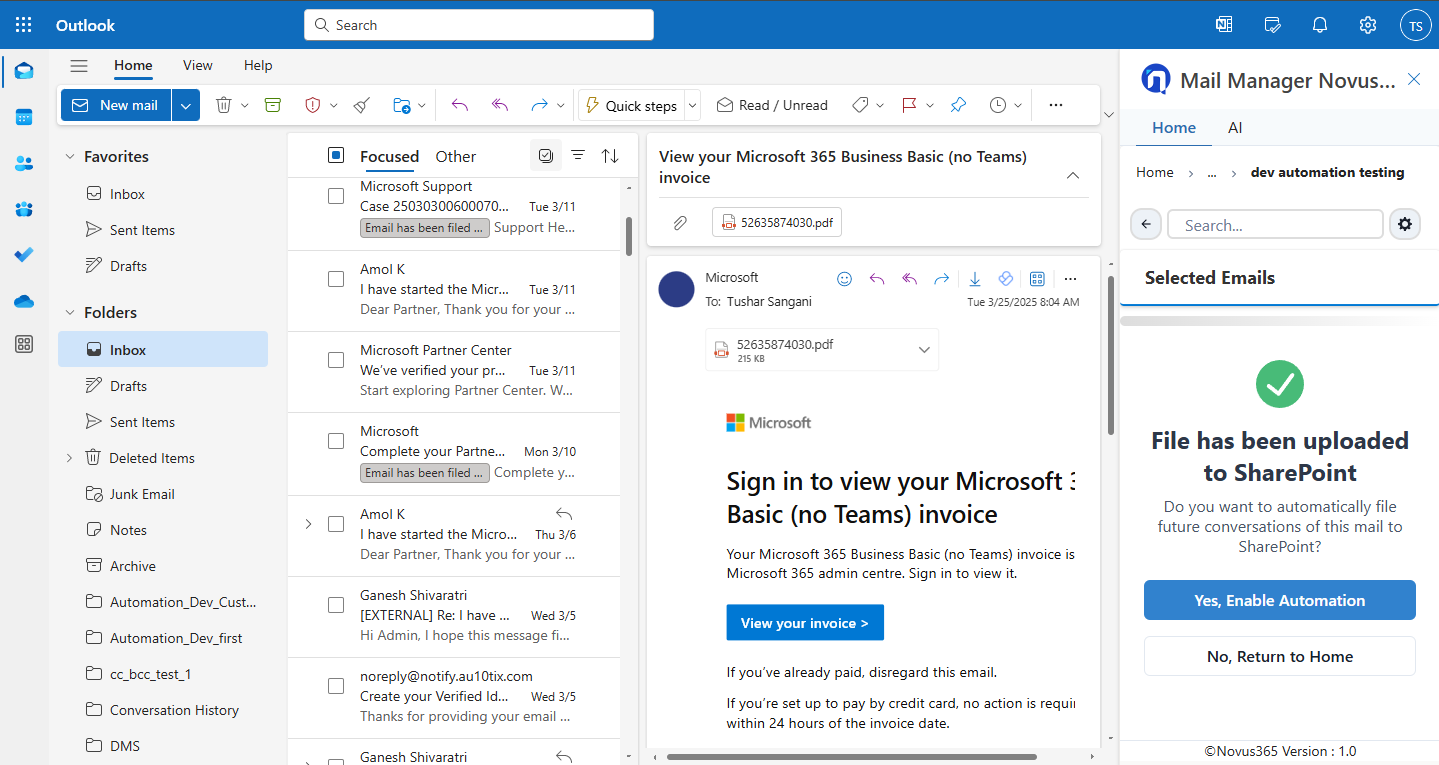This screenshot has height=765, width=1439.
Task: Check Microsoft Mon 3/10 message checkbox
Action: 336,441
